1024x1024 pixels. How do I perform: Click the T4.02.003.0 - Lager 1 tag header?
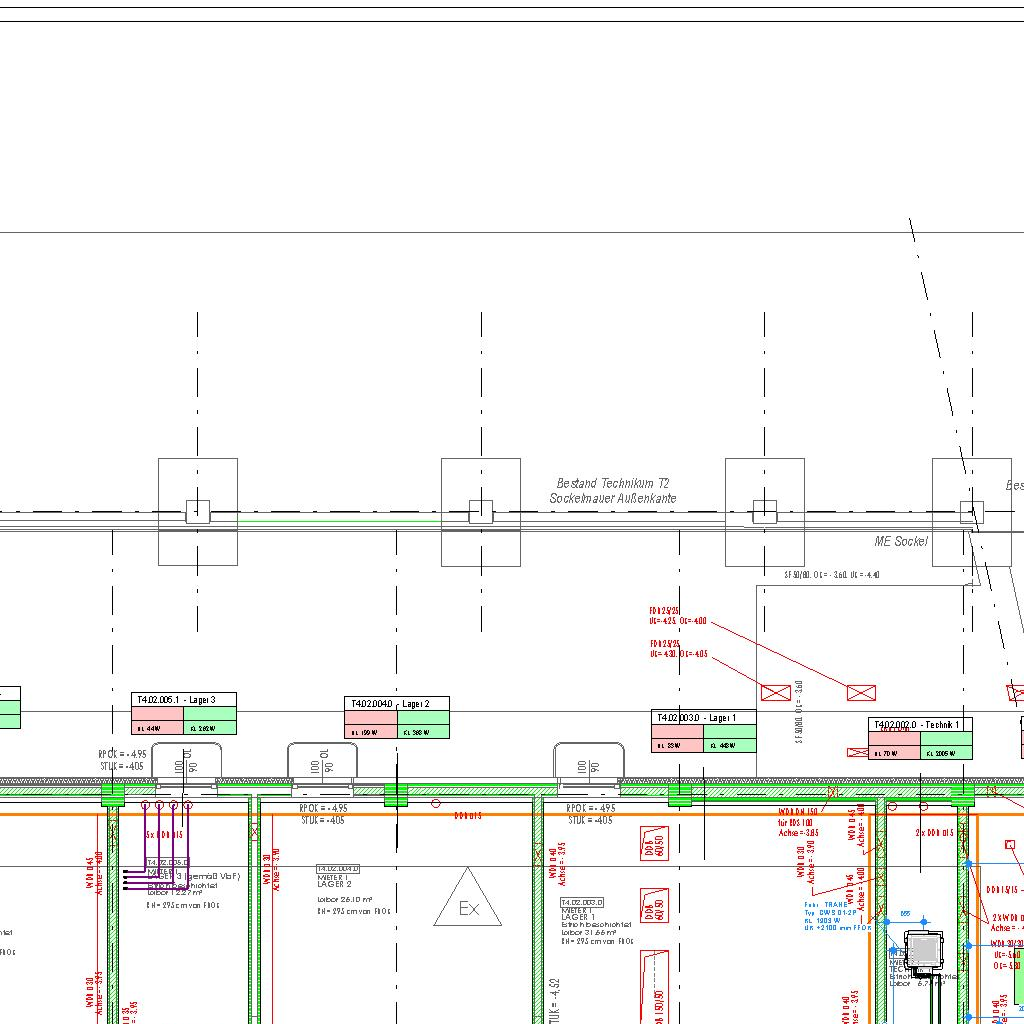[703, 717]
